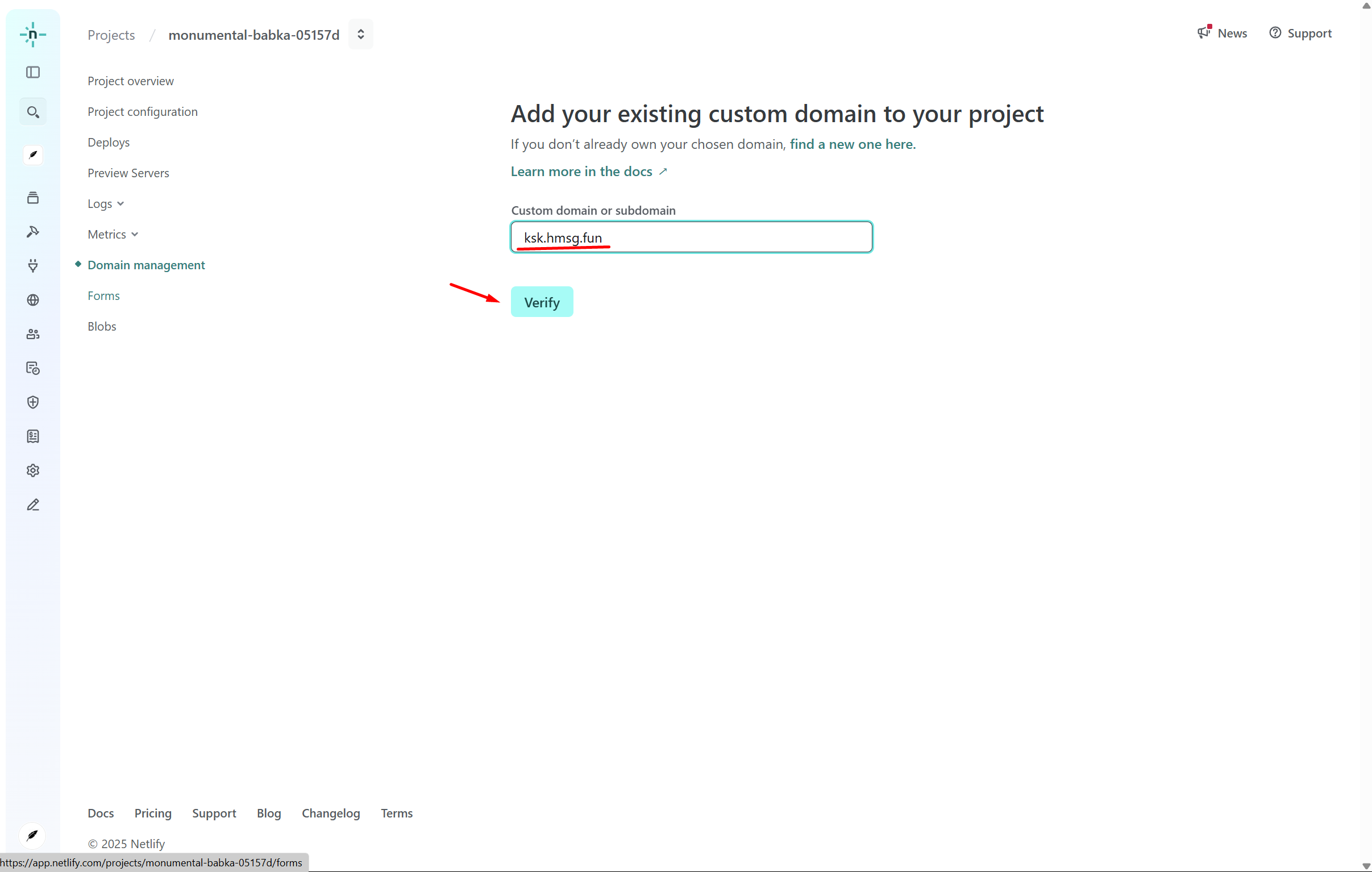Open Extensions plug icon in sidebar
The height and width of the screenshot is (872, 1372).
(x=32, y=266)
